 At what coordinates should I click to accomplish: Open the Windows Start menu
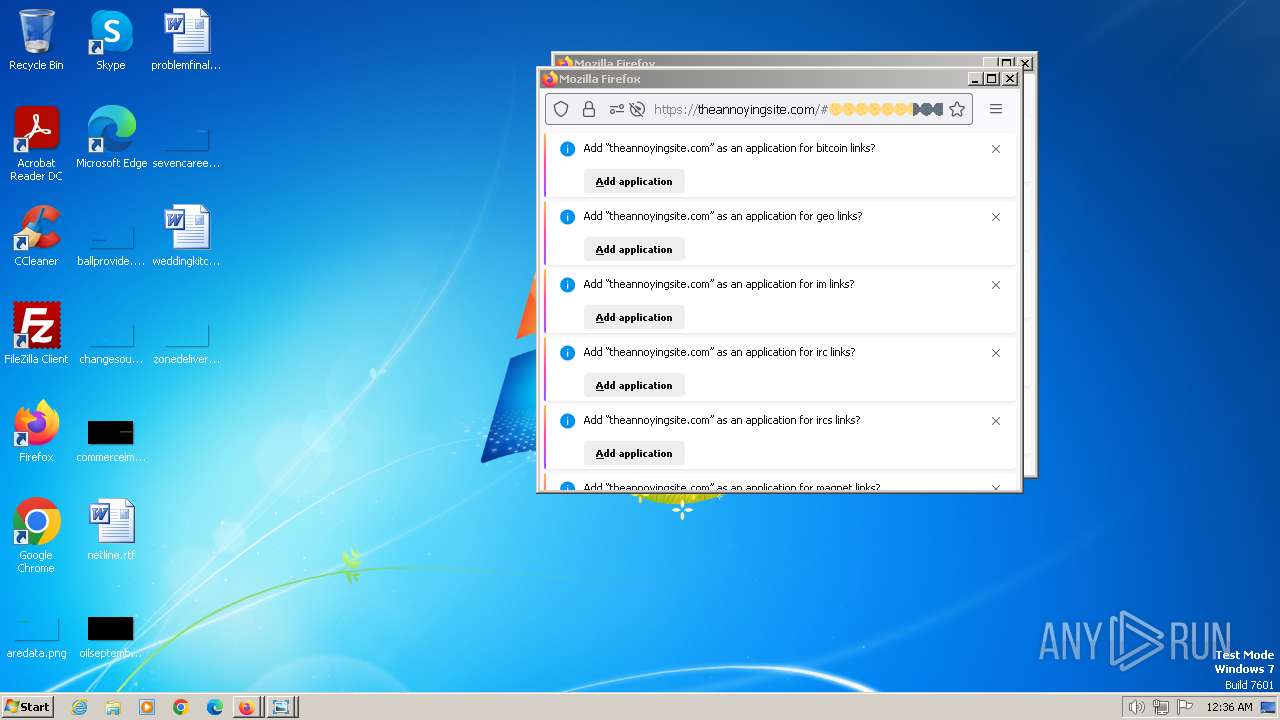coord(28,706)
